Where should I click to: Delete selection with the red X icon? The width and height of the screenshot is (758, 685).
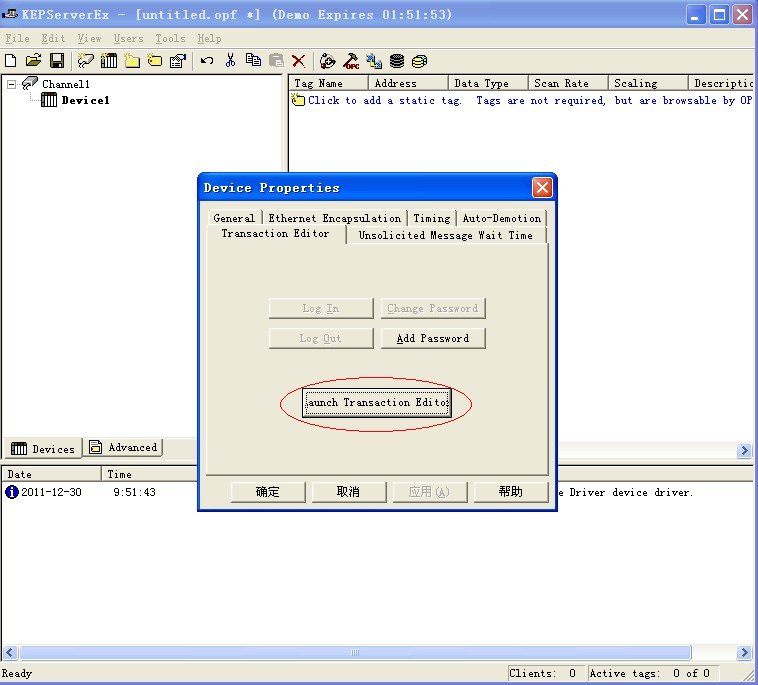(x=299, y=61)
